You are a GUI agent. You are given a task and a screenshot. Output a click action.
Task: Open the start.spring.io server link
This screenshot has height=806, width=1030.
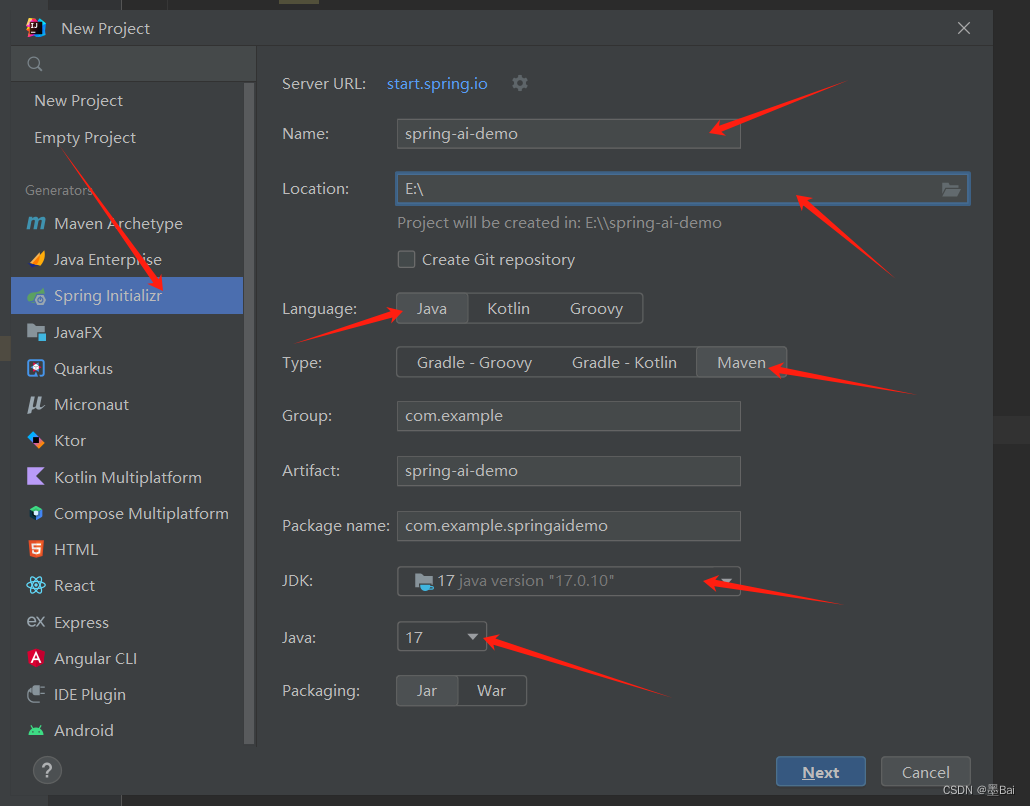437,84
